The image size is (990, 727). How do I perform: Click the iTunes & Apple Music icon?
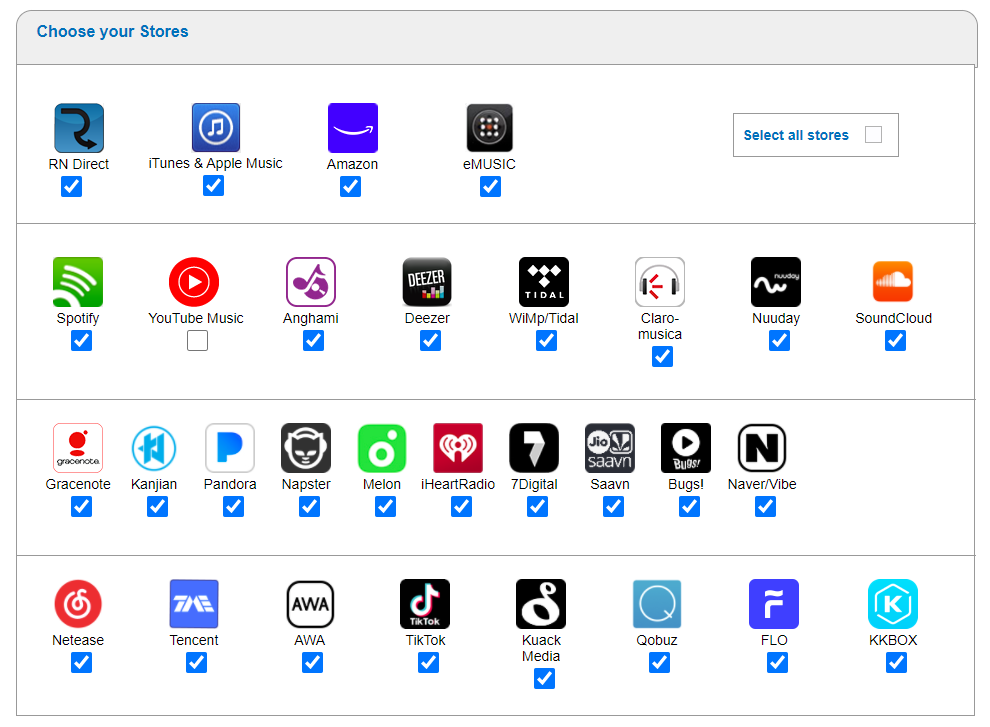click(216, 128)
